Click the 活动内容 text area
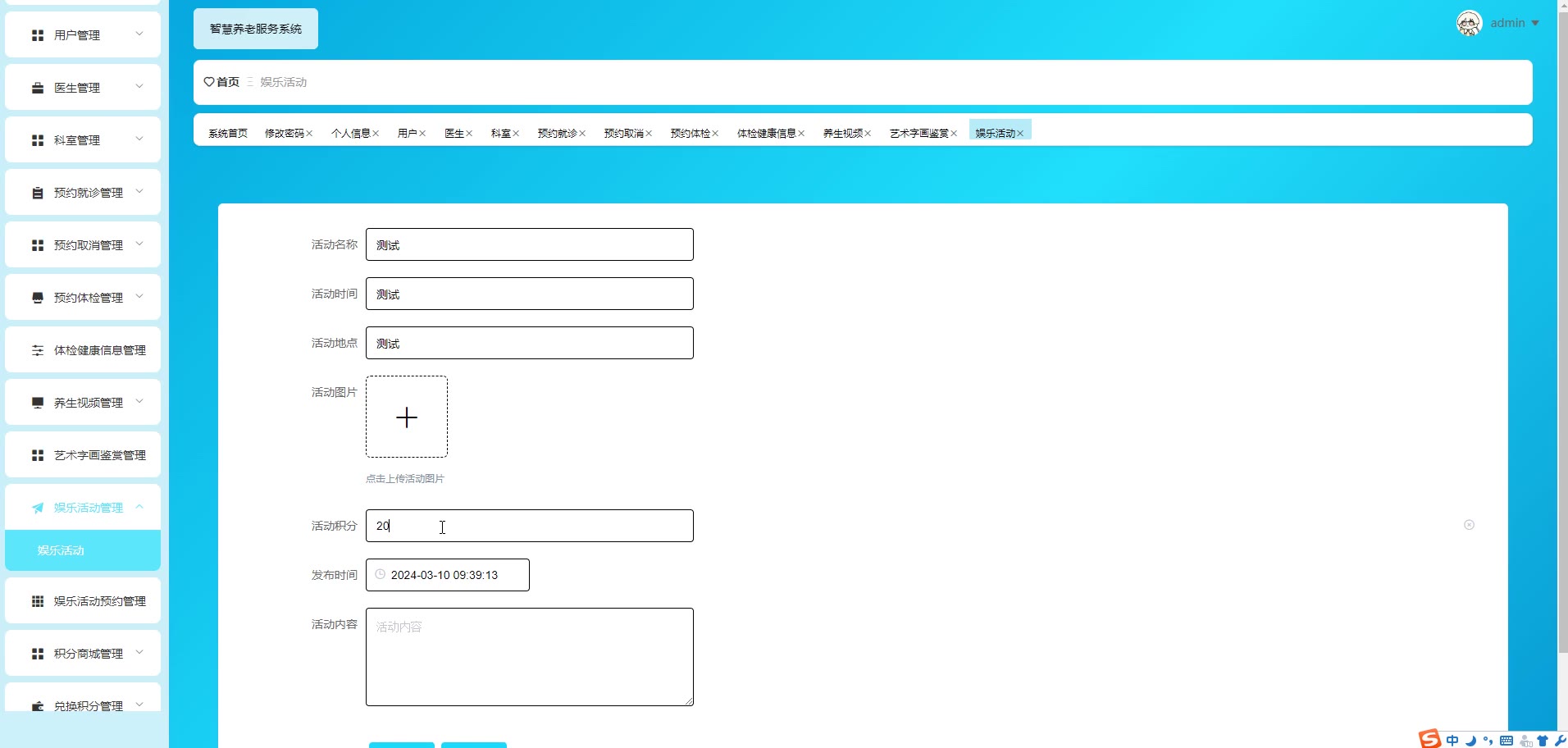 click(x=530, y=657)
